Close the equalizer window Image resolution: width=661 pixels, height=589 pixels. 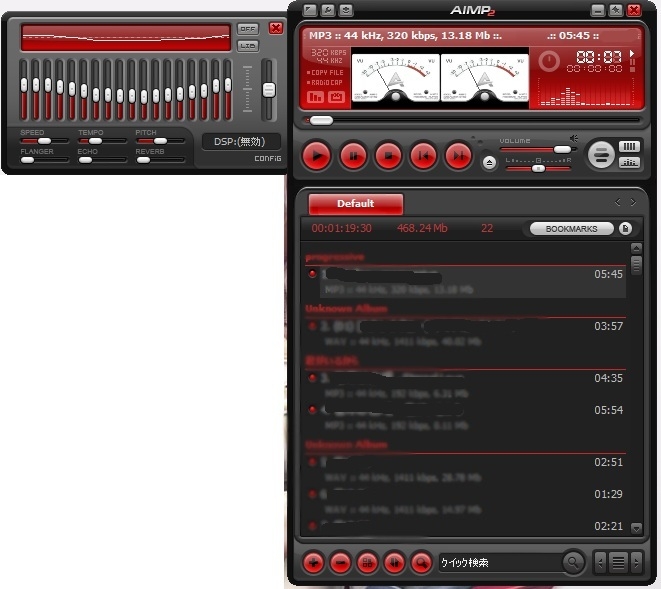point(276,28)
